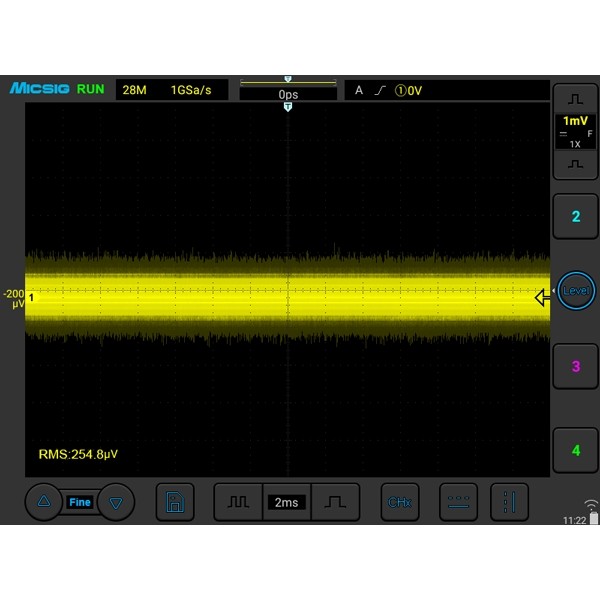600x600 pixels.
Task: Open the horizontal cursor icon
Action: click(458, 502)
